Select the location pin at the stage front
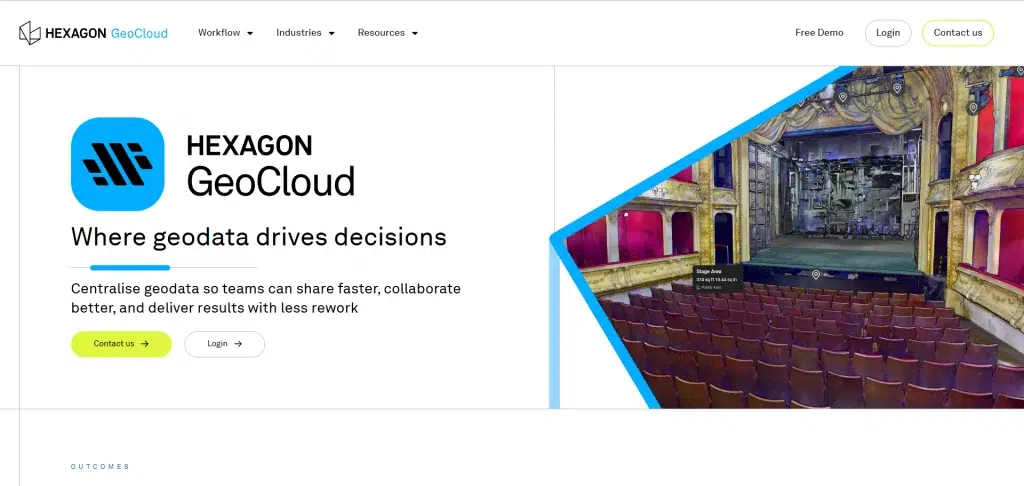The image size is (1024, 486). tap(816, 275)
